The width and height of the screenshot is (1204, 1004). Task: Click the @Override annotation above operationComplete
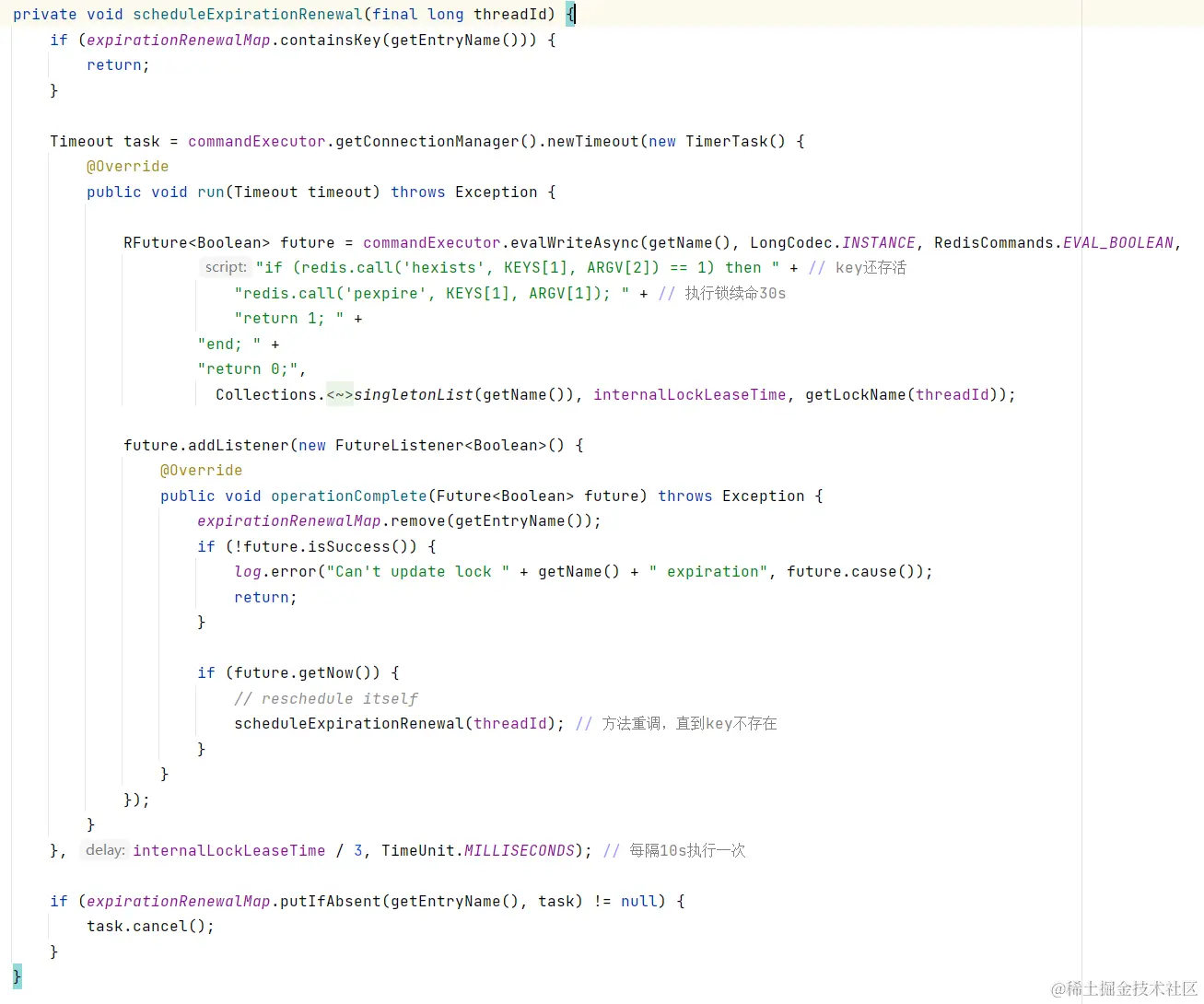[202, 471]
